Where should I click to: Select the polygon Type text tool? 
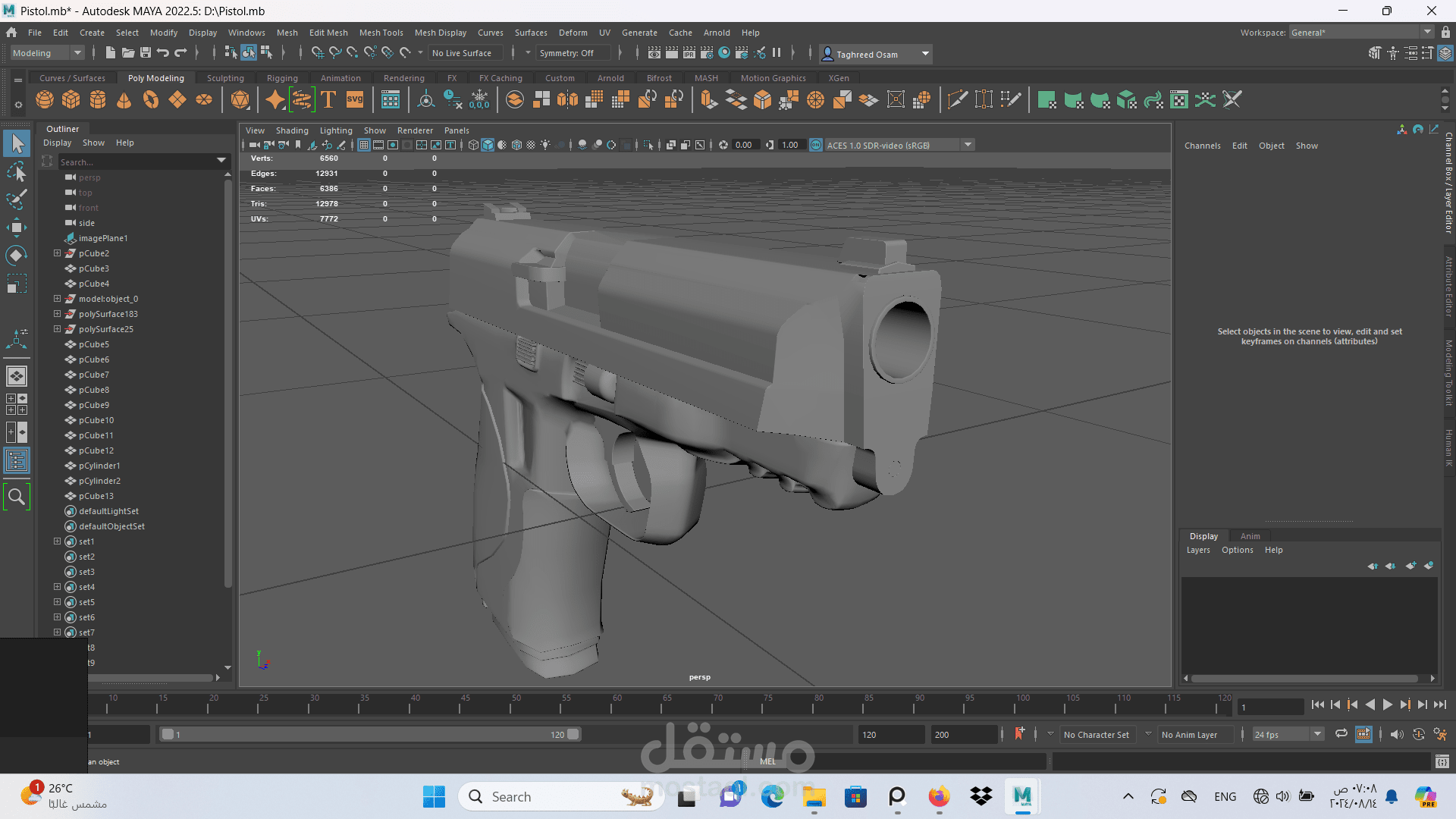click(x=328, y=100)
